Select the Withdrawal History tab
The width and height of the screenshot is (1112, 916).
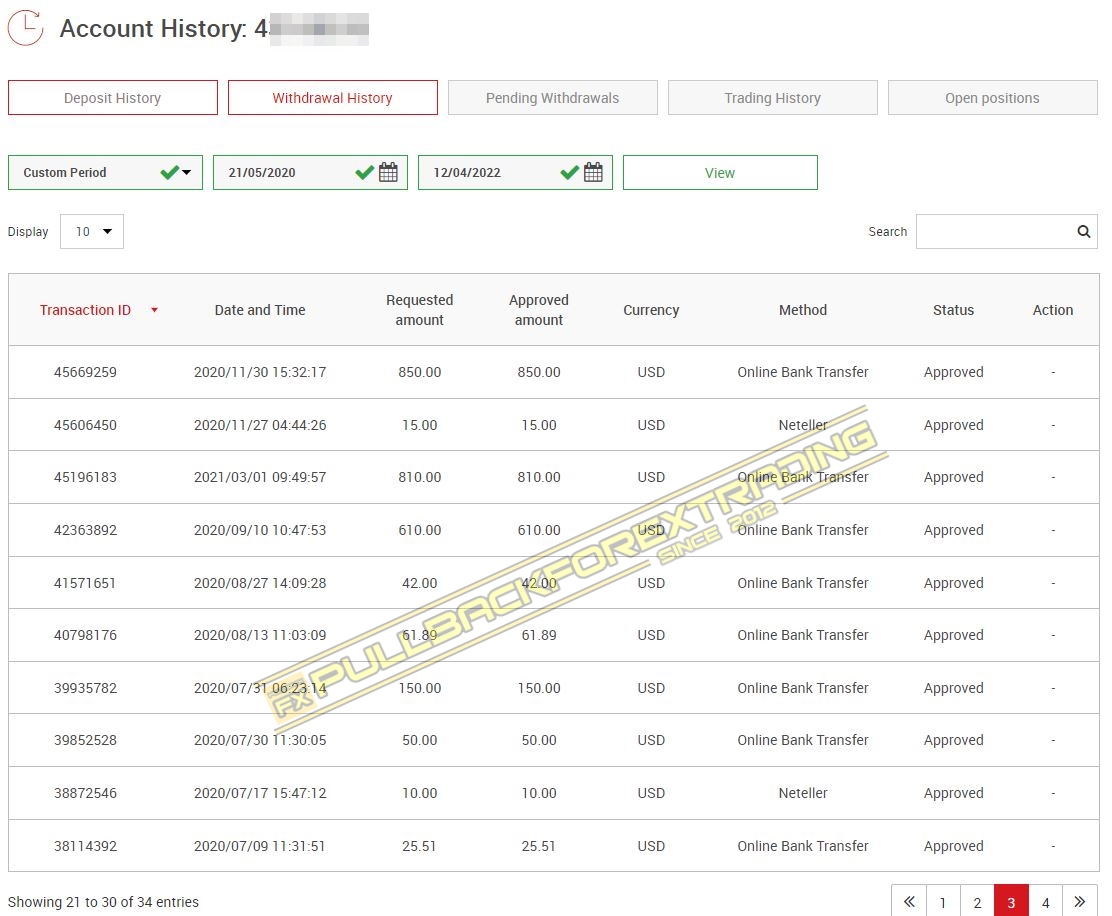332,98
